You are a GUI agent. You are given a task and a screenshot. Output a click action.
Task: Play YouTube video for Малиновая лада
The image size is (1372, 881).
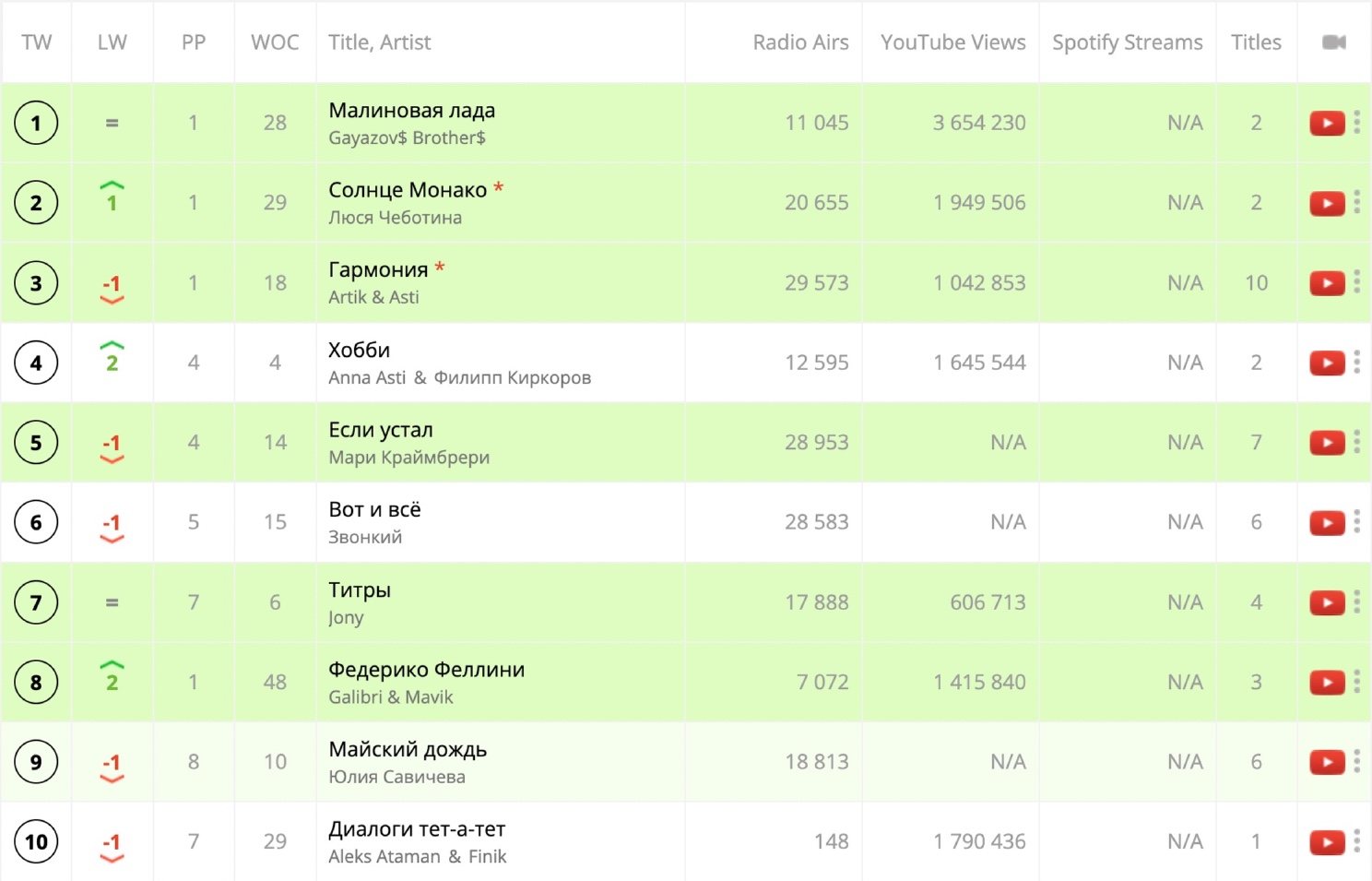tap(1327, 123)
